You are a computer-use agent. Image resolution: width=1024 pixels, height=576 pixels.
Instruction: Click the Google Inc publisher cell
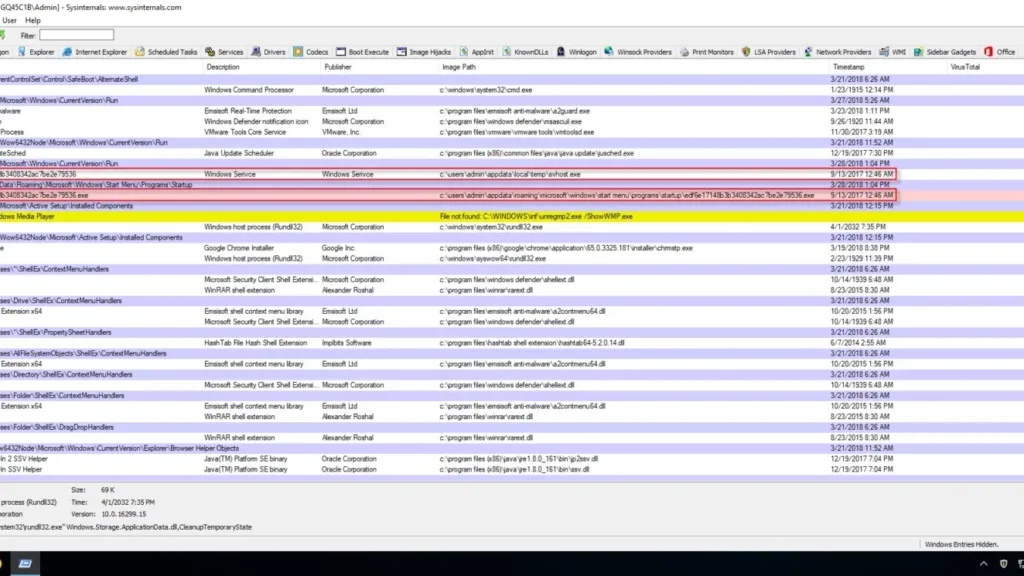point(338,248)
